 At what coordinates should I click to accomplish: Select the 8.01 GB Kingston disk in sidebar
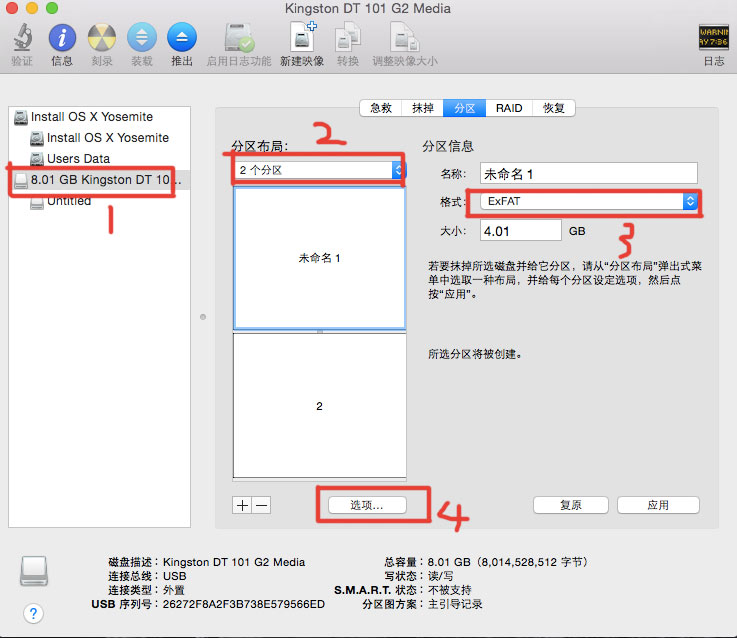point(98,180)
